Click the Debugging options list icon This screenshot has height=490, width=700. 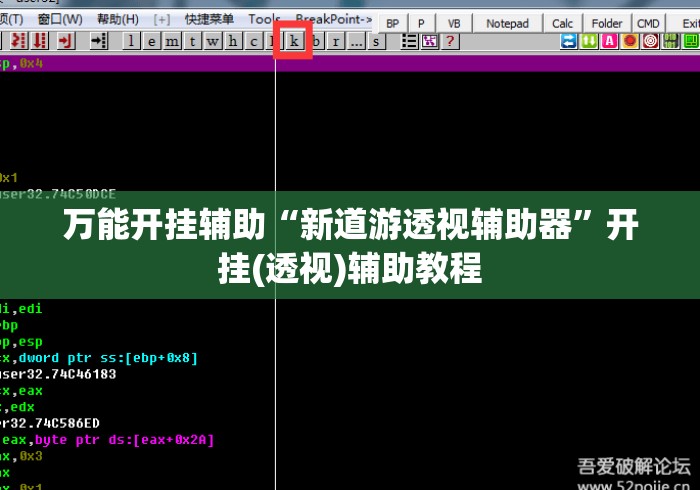pos(409,41)
